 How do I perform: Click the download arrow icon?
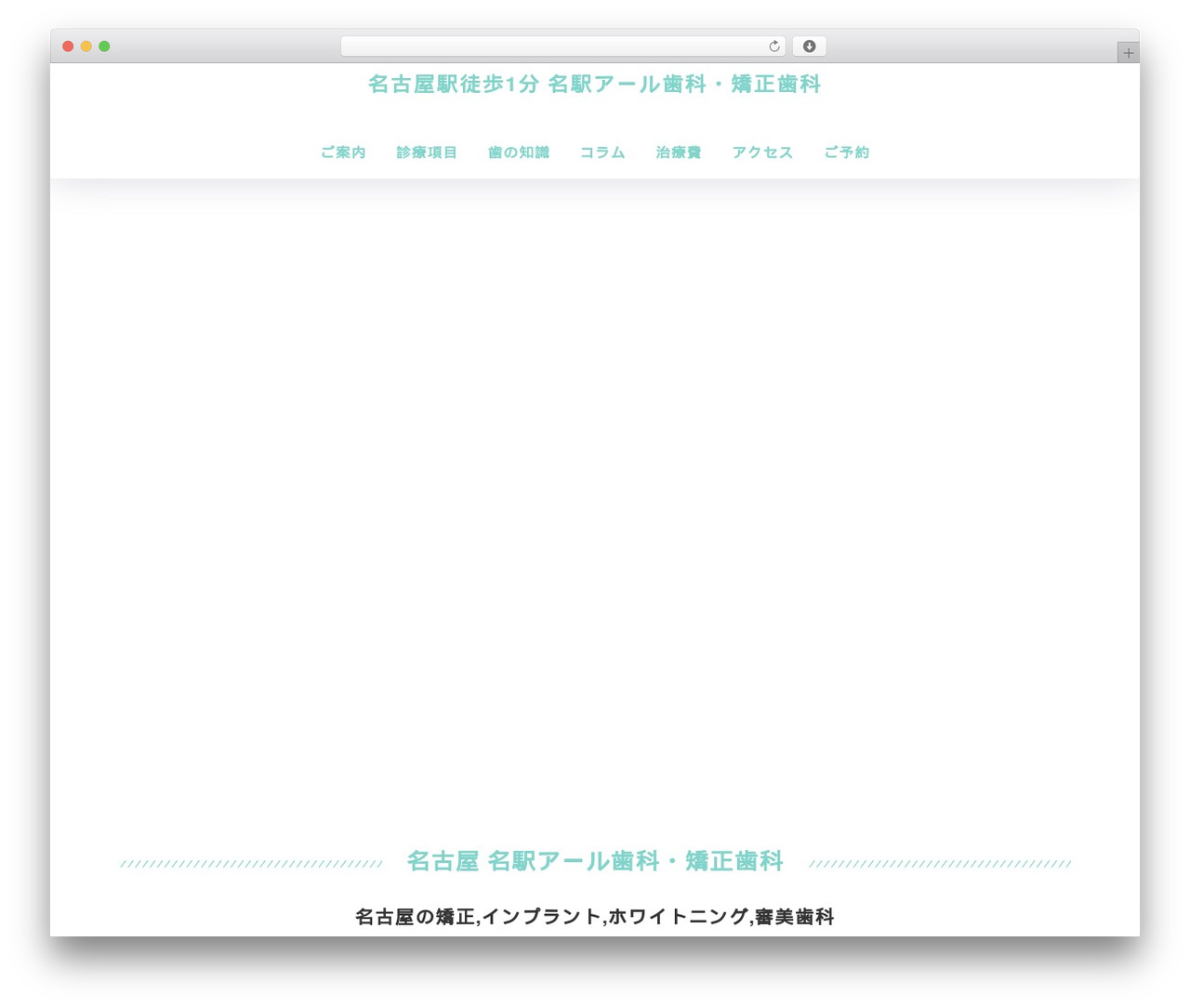pyautogui.click(x=810, y=46)
